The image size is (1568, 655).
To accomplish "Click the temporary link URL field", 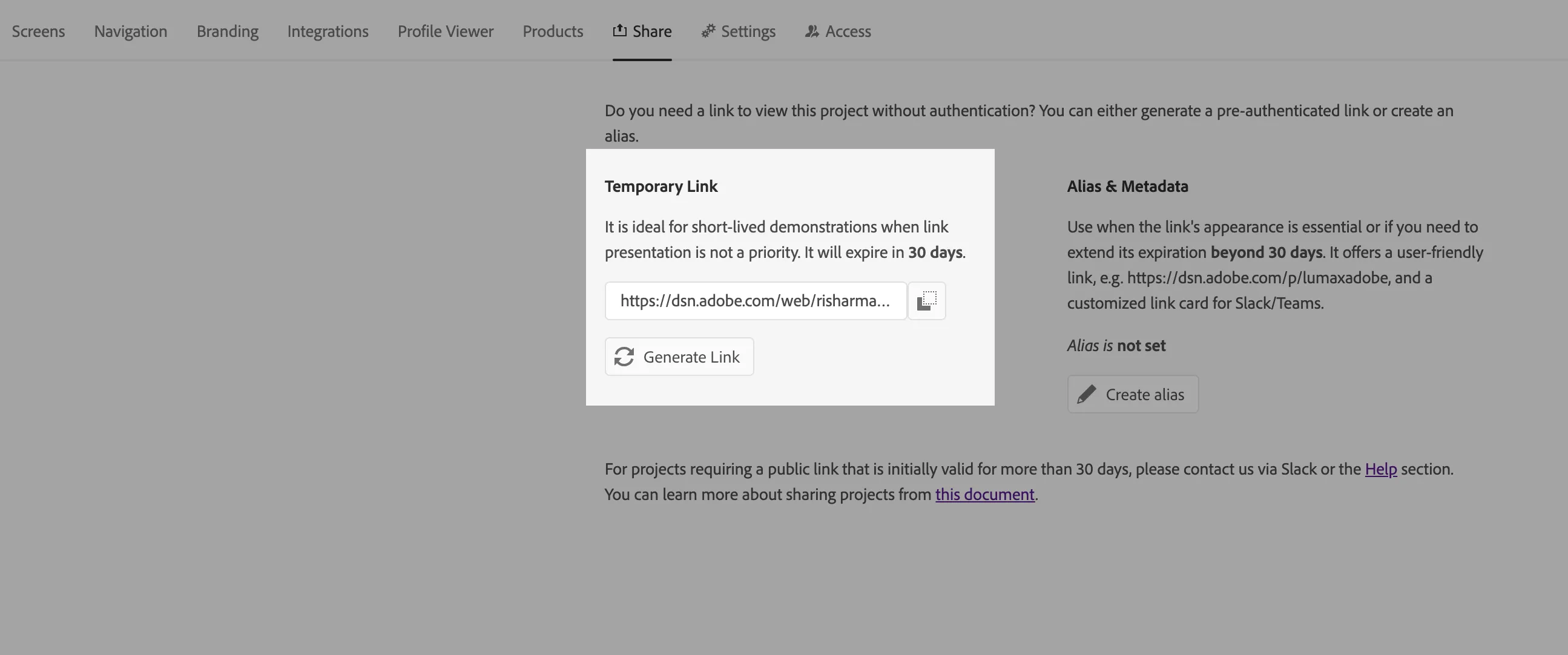I will pos(756,301).
